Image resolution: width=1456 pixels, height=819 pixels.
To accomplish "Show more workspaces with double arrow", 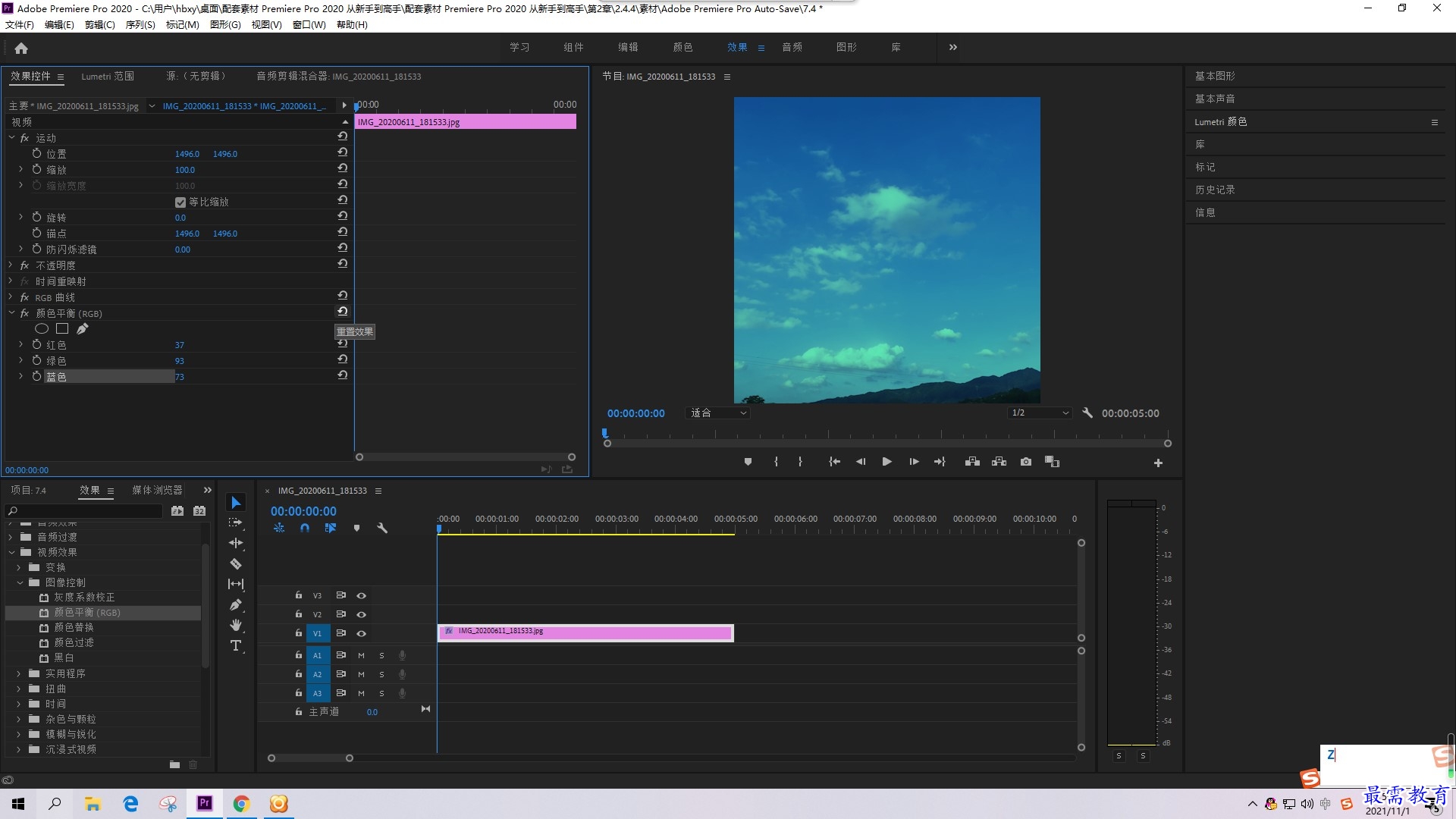I will tap(953, 47).
